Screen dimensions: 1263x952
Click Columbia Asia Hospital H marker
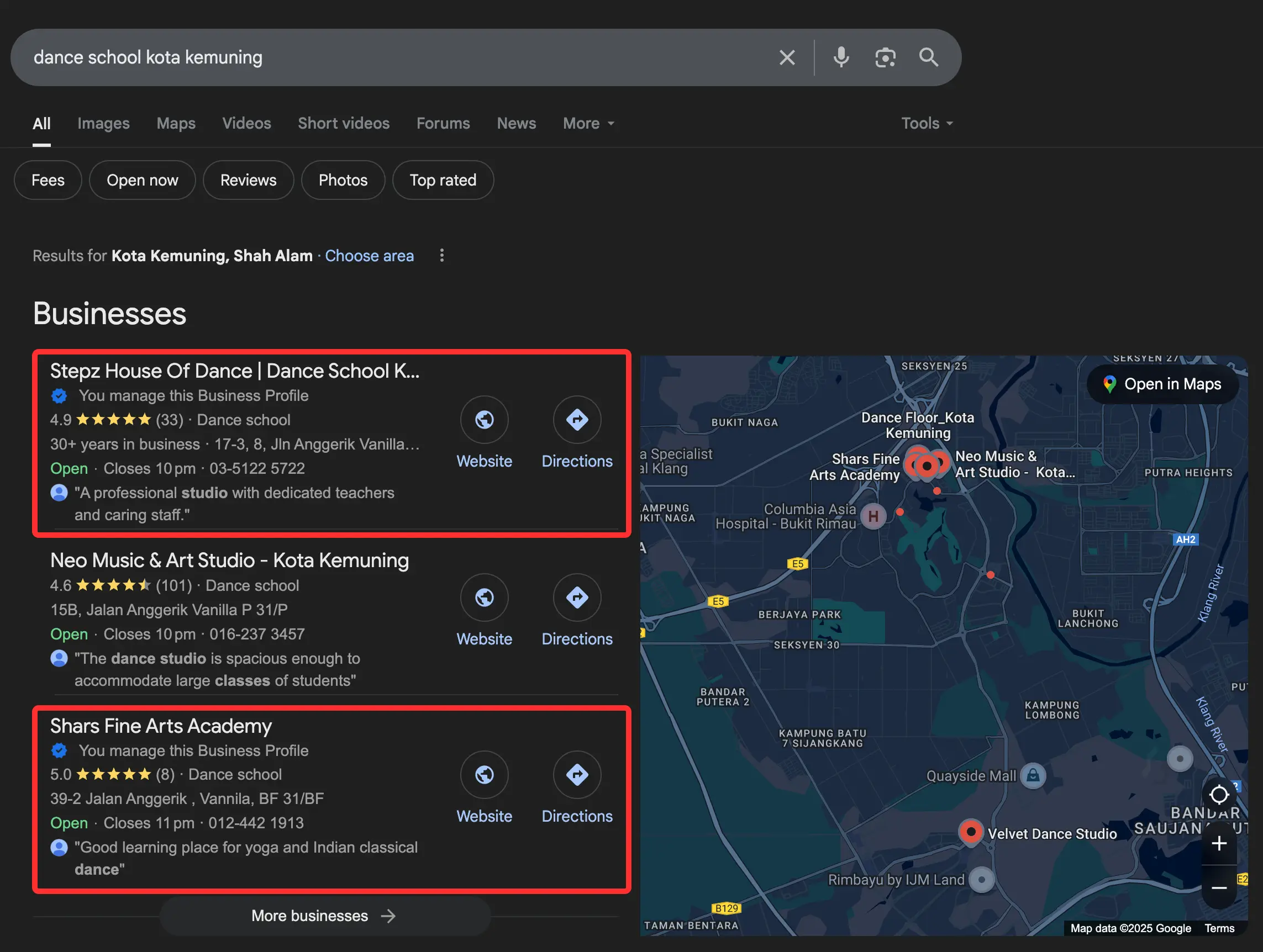coord(873,516)
